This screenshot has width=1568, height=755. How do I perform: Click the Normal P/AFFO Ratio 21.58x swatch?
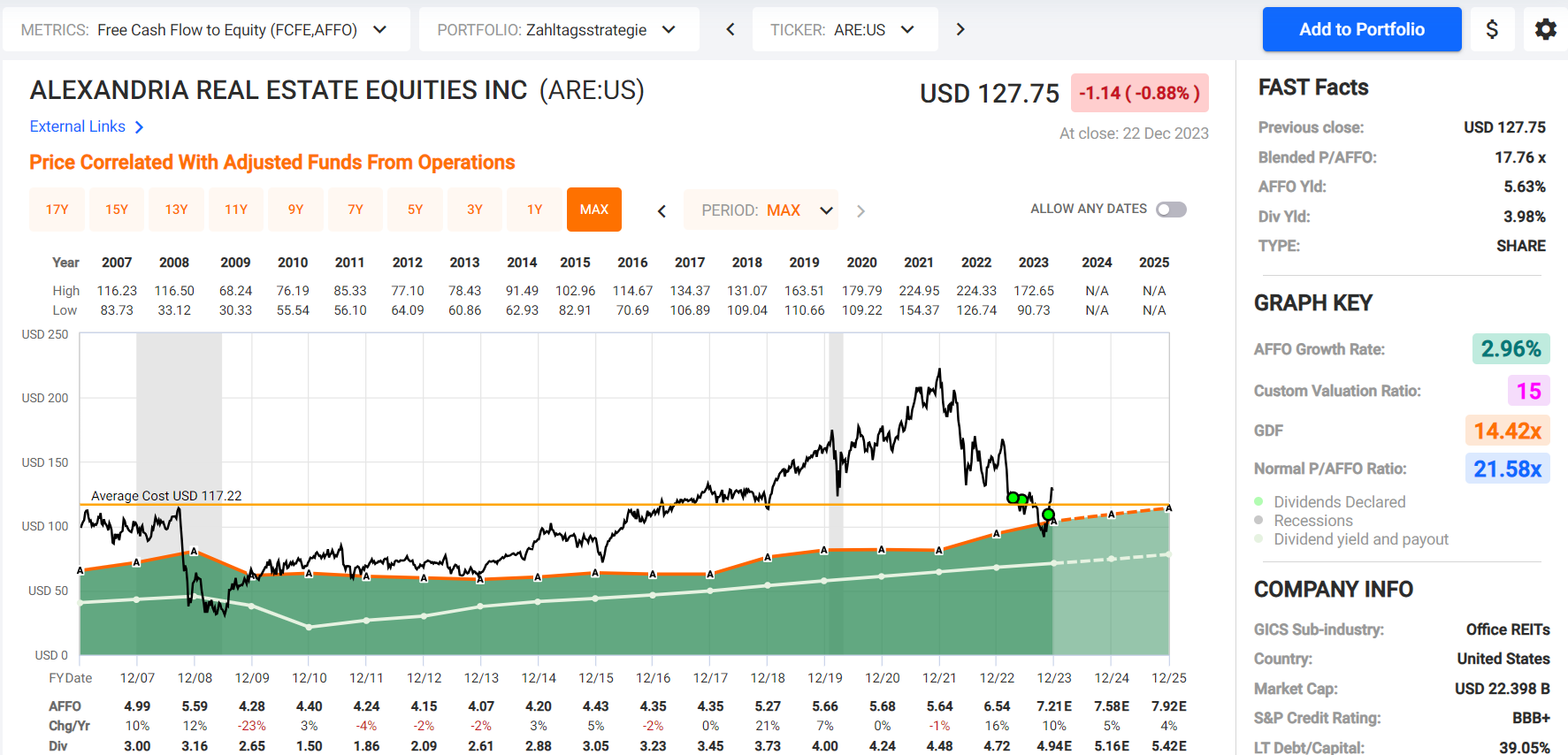point(1507,469)
